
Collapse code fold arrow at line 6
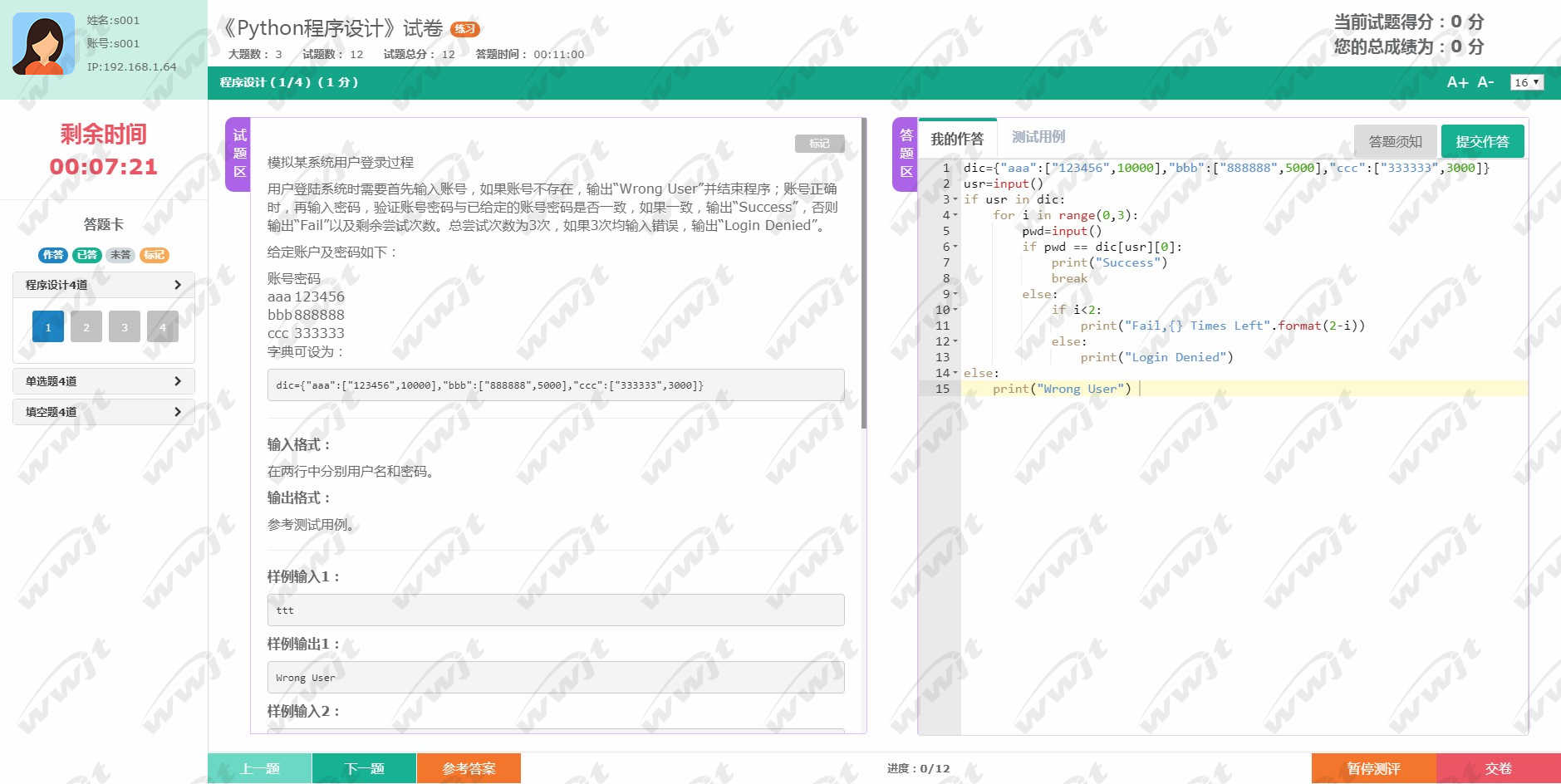pos(955,247)
